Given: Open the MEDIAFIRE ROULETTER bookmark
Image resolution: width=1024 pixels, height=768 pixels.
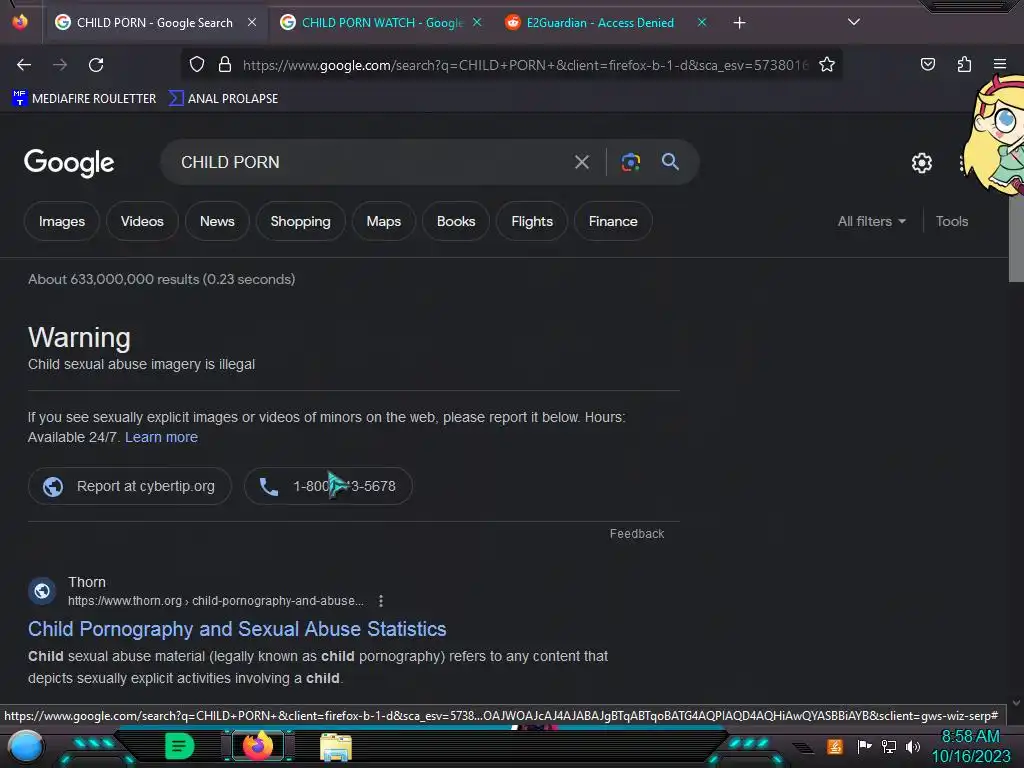Looking at the screenshot, I should point(84,99).
